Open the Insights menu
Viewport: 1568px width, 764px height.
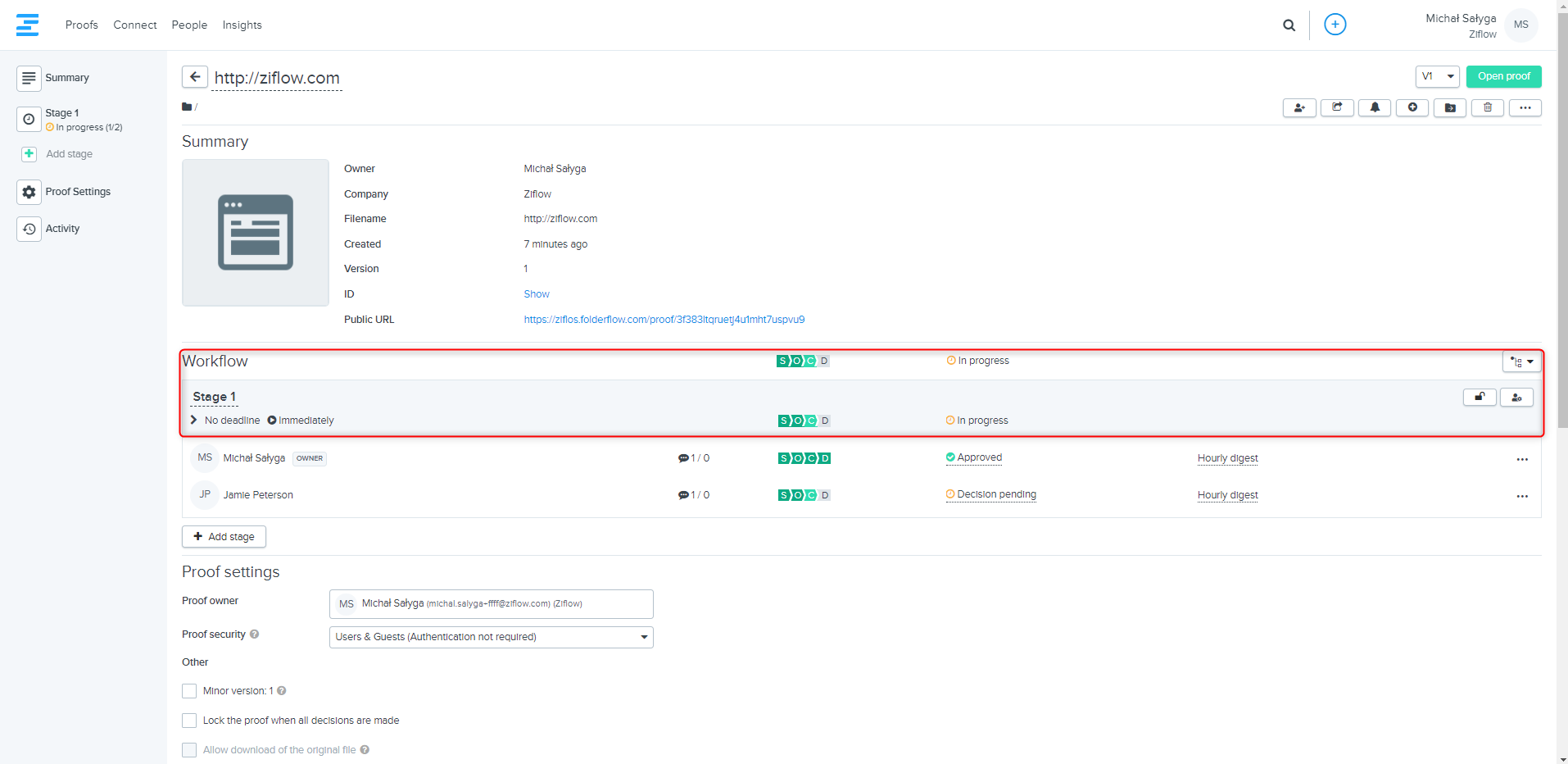(x=242, y=25)
